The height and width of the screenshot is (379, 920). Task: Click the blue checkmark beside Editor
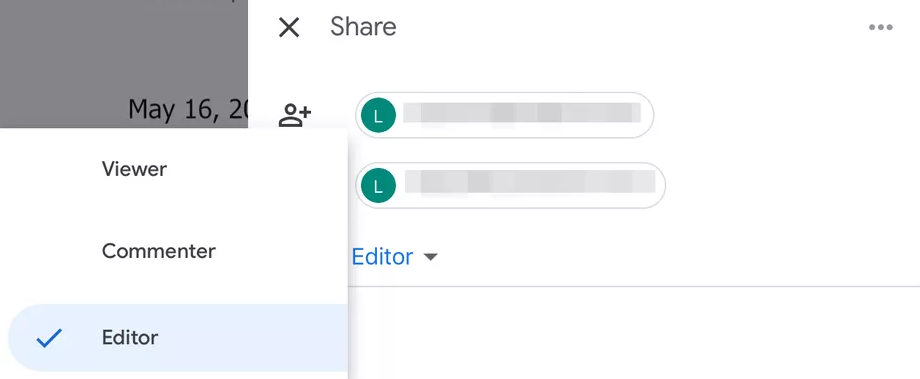point(49,338)
